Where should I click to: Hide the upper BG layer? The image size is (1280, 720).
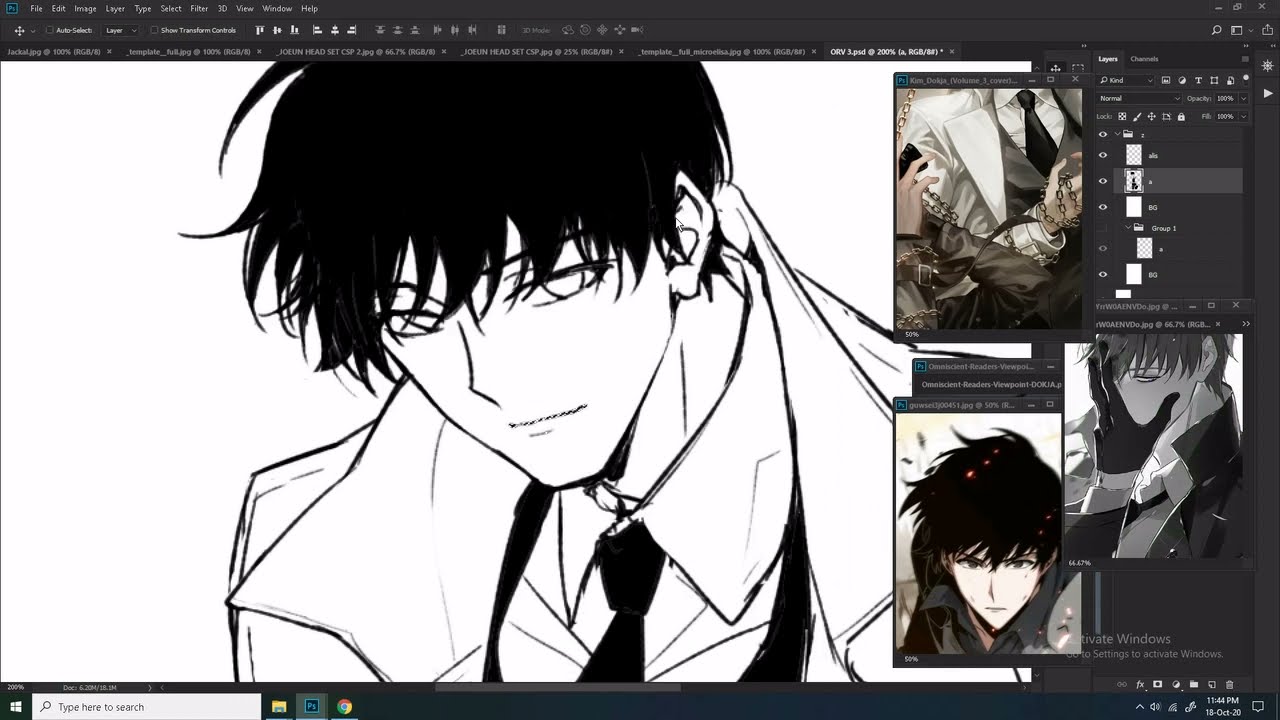coord(1103,207)
